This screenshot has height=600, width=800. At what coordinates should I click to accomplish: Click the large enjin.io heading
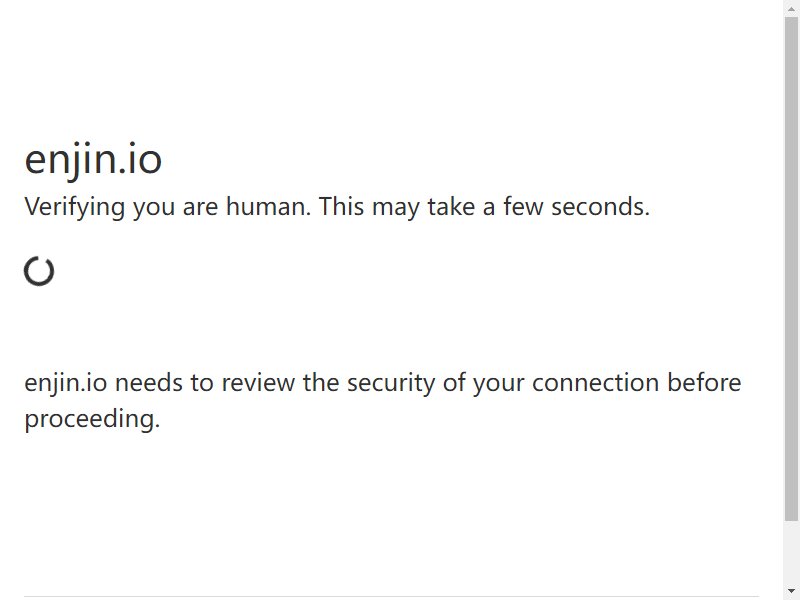(x=93, y=160)
